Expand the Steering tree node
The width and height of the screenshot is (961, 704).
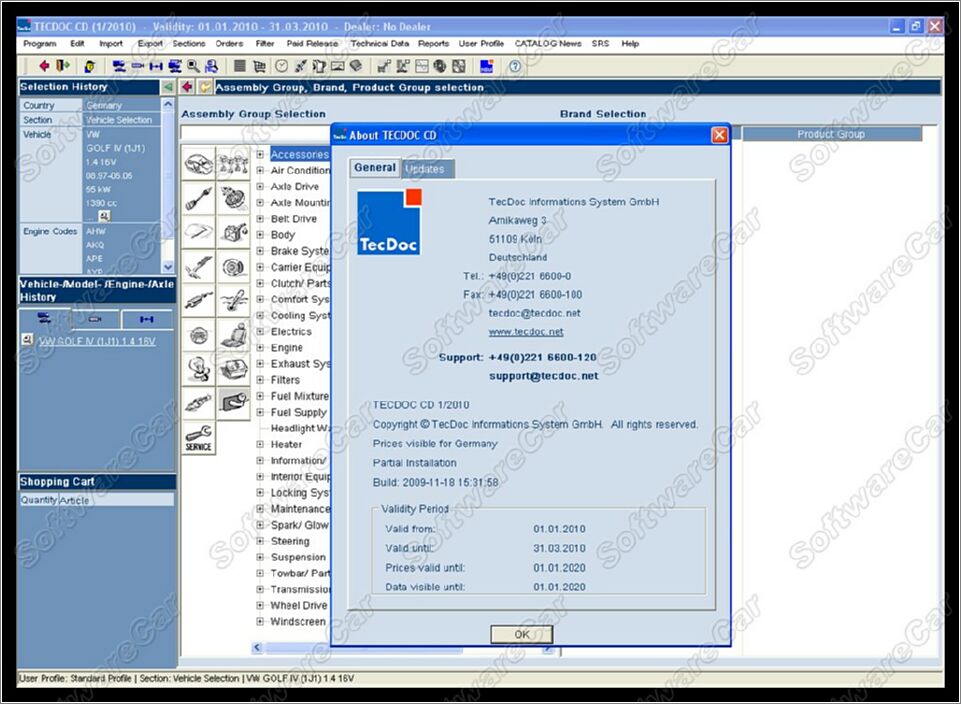pyautogui.click(x=260, y=541)
